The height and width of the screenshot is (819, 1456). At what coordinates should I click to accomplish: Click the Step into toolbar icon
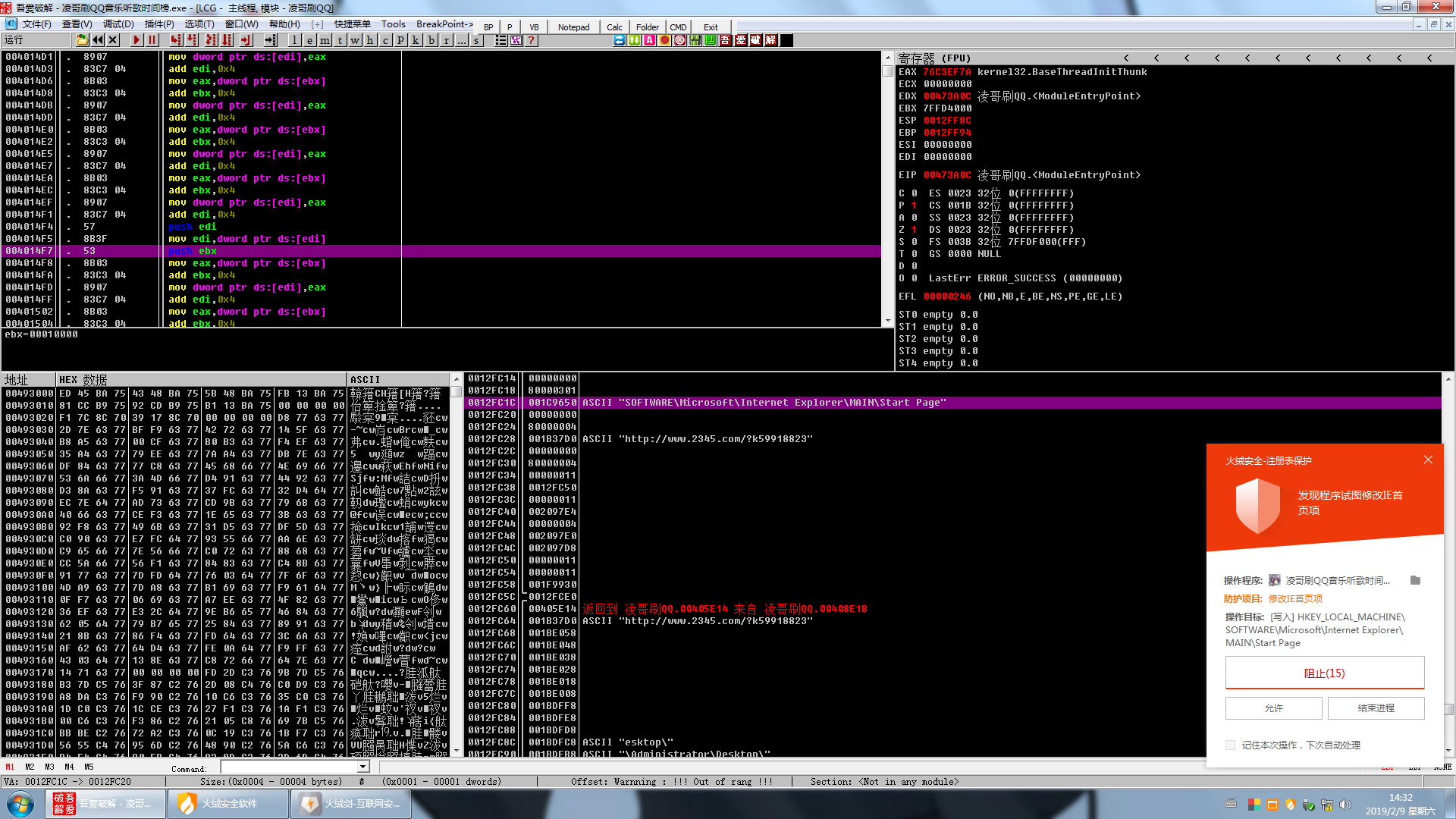pyautogui.click(x=177, y=40)
